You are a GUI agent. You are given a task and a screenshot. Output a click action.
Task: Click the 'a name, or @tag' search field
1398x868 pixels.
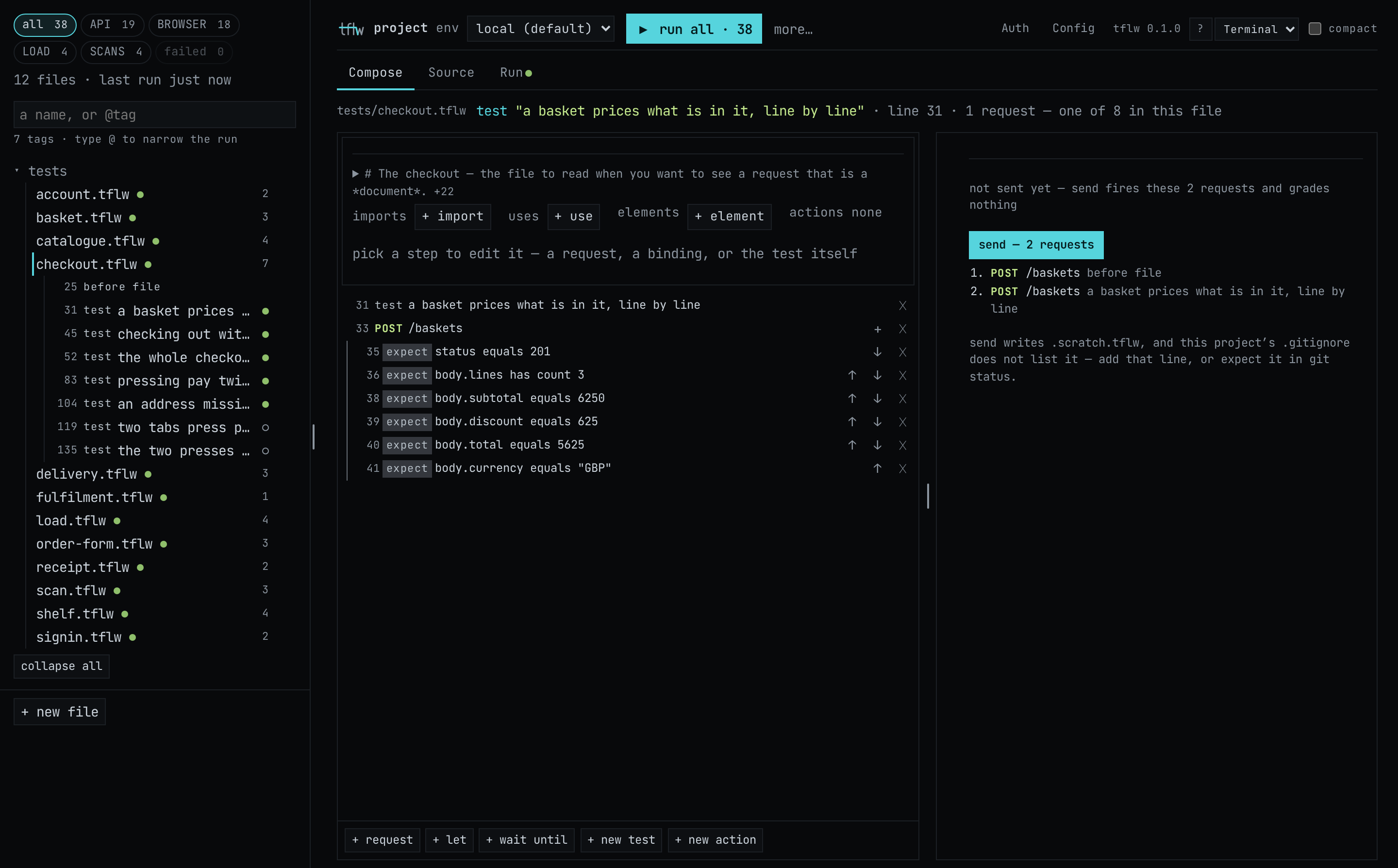(x=154, y=115)
